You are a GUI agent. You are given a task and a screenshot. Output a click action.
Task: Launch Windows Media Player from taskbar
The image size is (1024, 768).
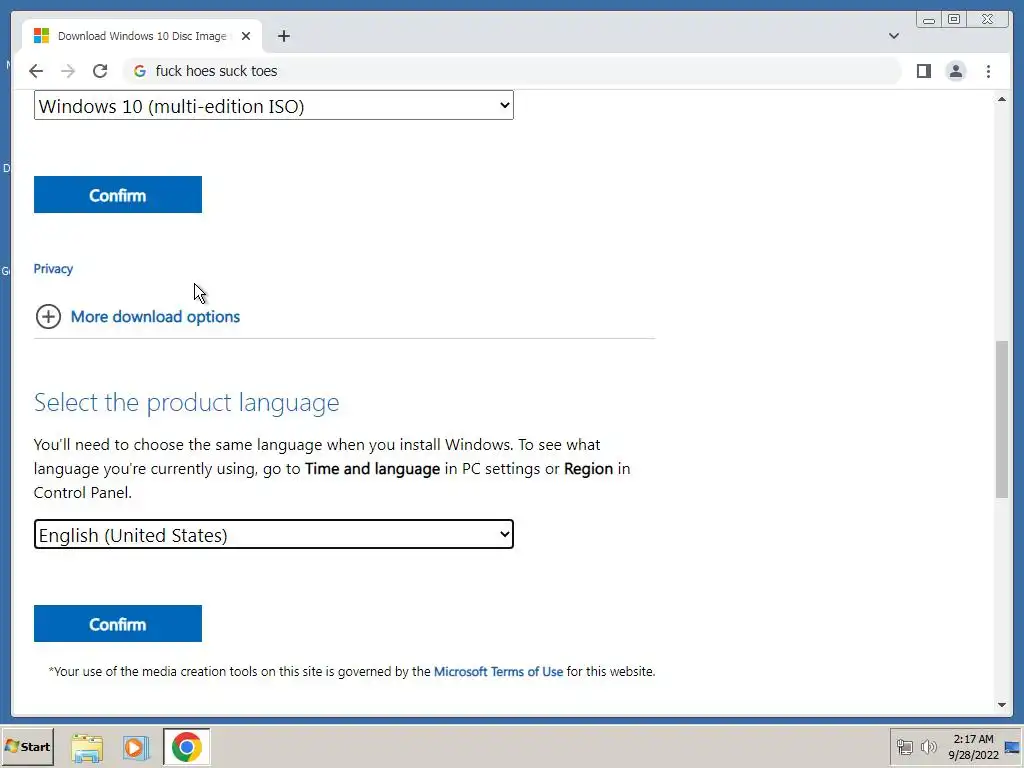coord(136,747)
